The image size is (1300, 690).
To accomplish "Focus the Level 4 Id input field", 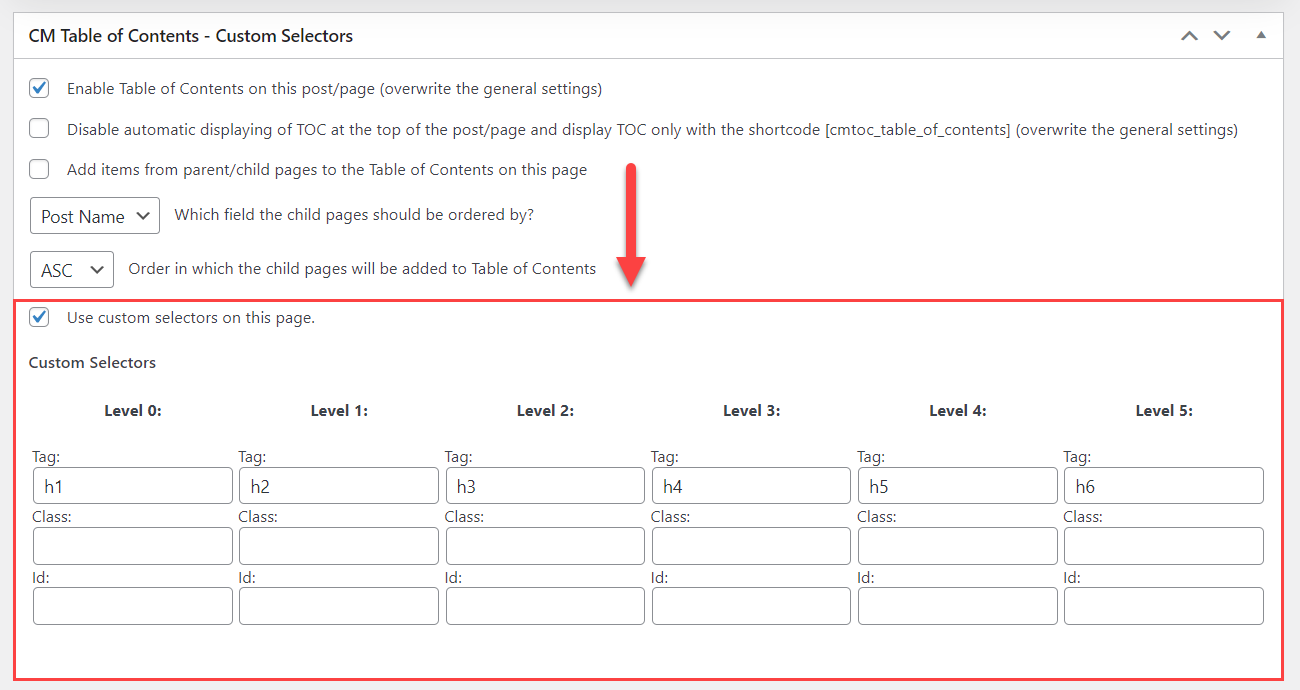I will click(x=958, y=606).
